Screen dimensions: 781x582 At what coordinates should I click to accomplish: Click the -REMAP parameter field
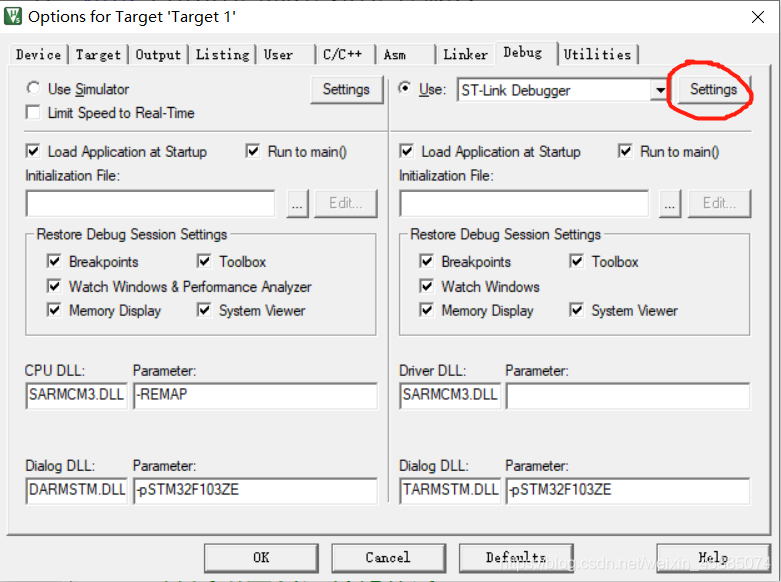[256, 396]
